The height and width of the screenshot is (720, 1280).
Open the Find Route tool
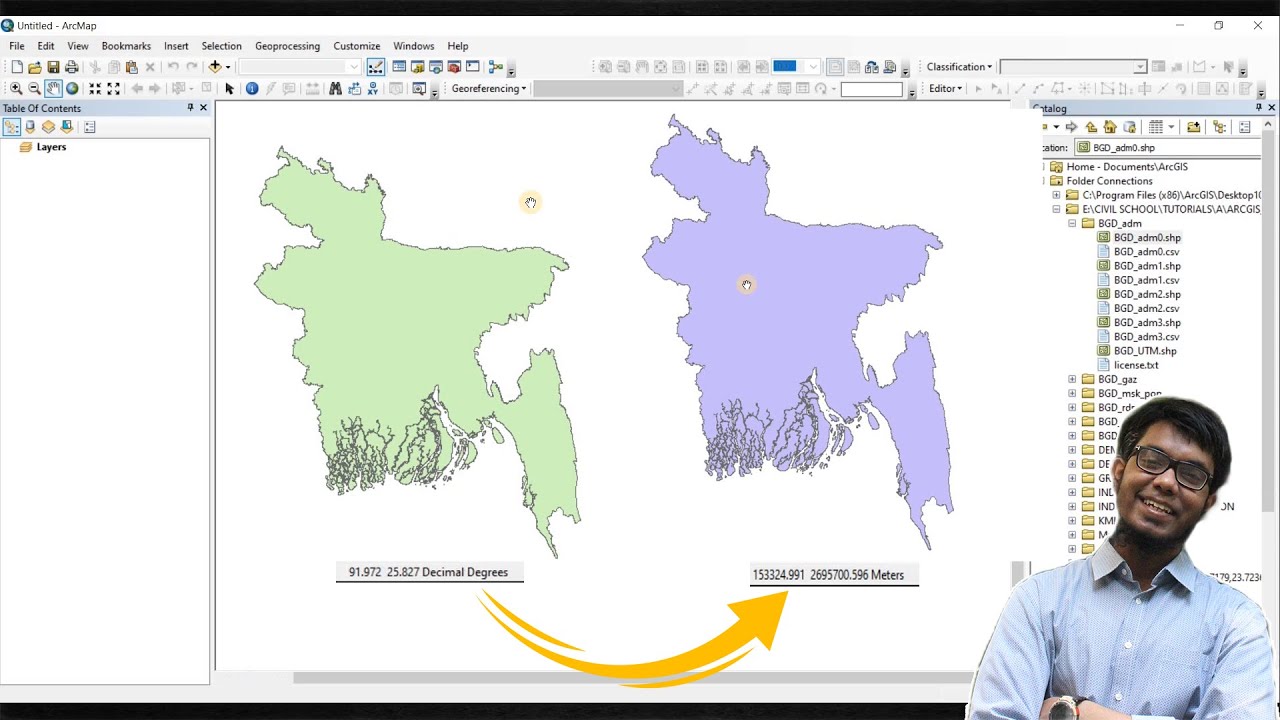(354, 89)
